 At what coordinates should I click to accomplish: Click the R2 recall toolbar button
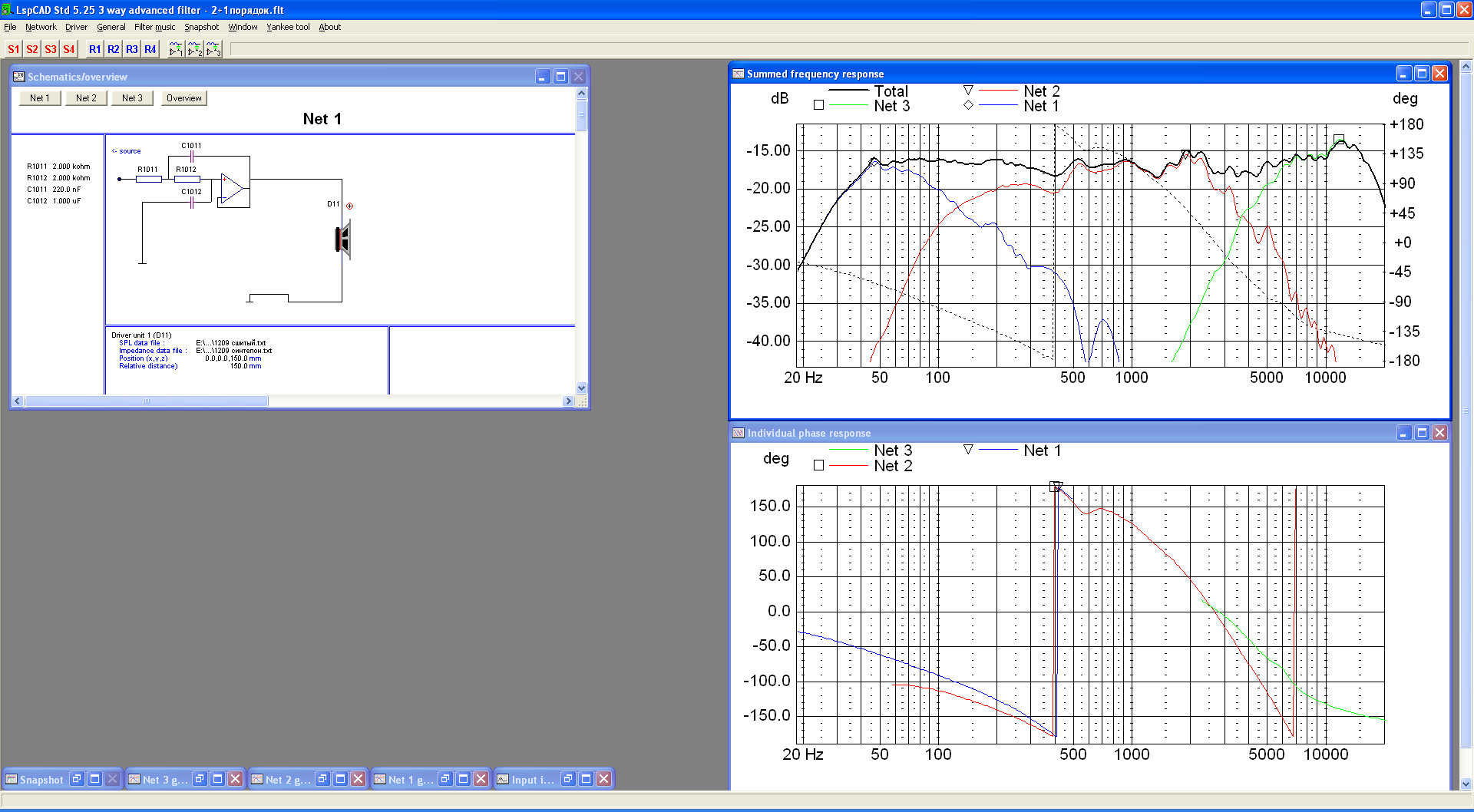click(x=113, y=49)
